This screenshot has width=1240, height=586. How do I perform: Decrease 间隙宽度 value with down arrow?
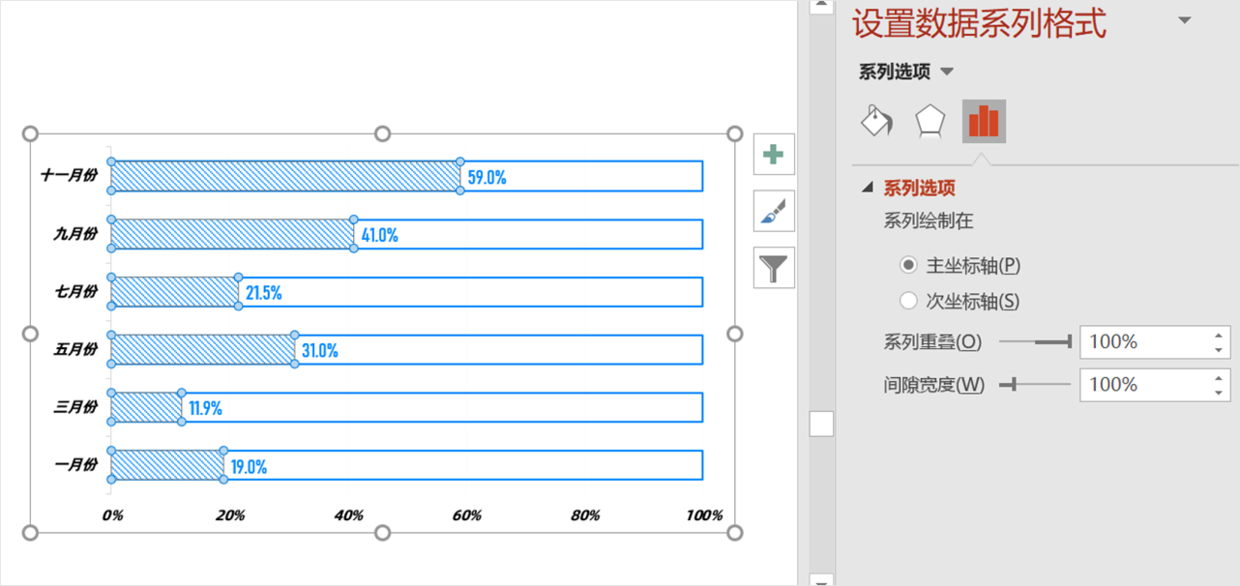click(1218, 391)
